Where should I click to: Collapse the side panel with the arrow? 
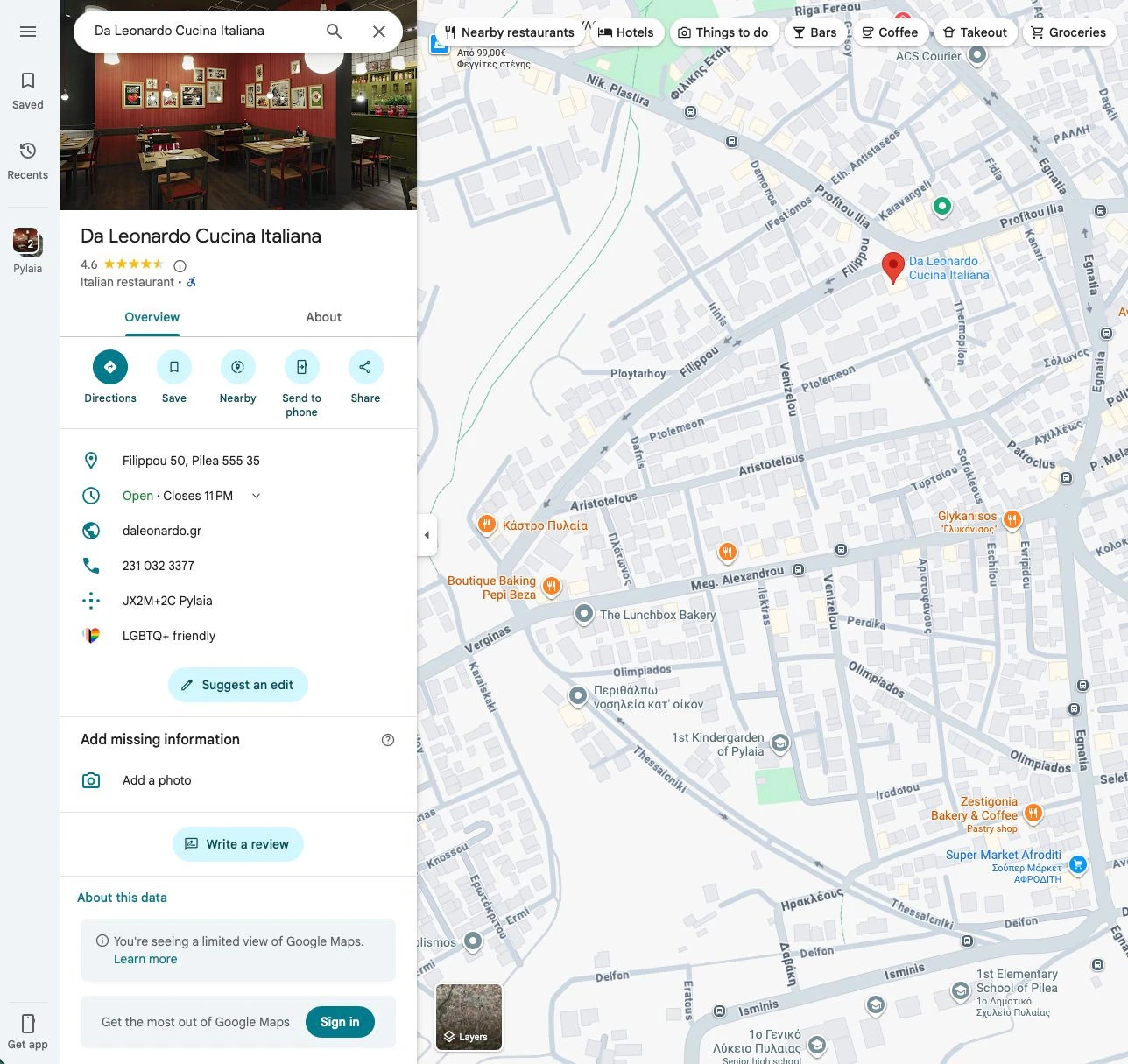click(x=427, y=535)
